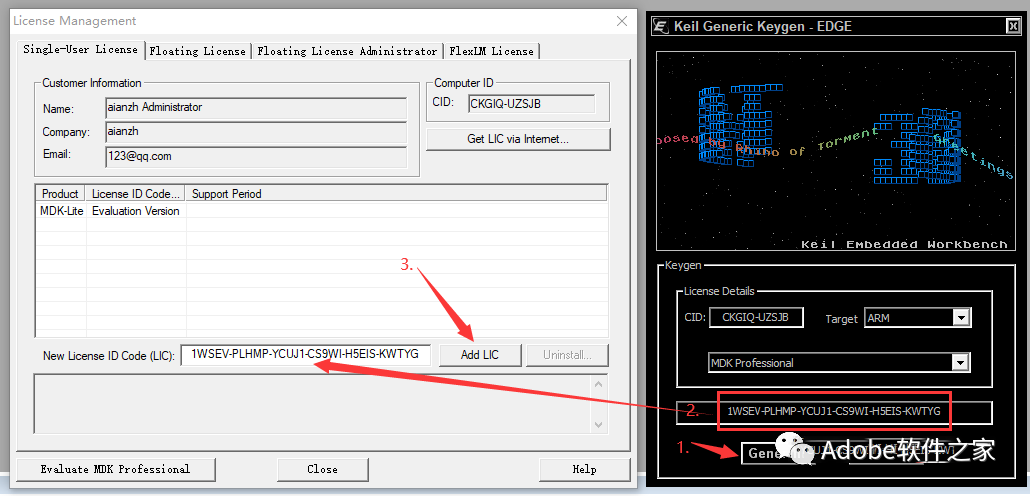Open the Target ARM dropdown
Viewport: 1030px width, 496px height.
(961, 318)
